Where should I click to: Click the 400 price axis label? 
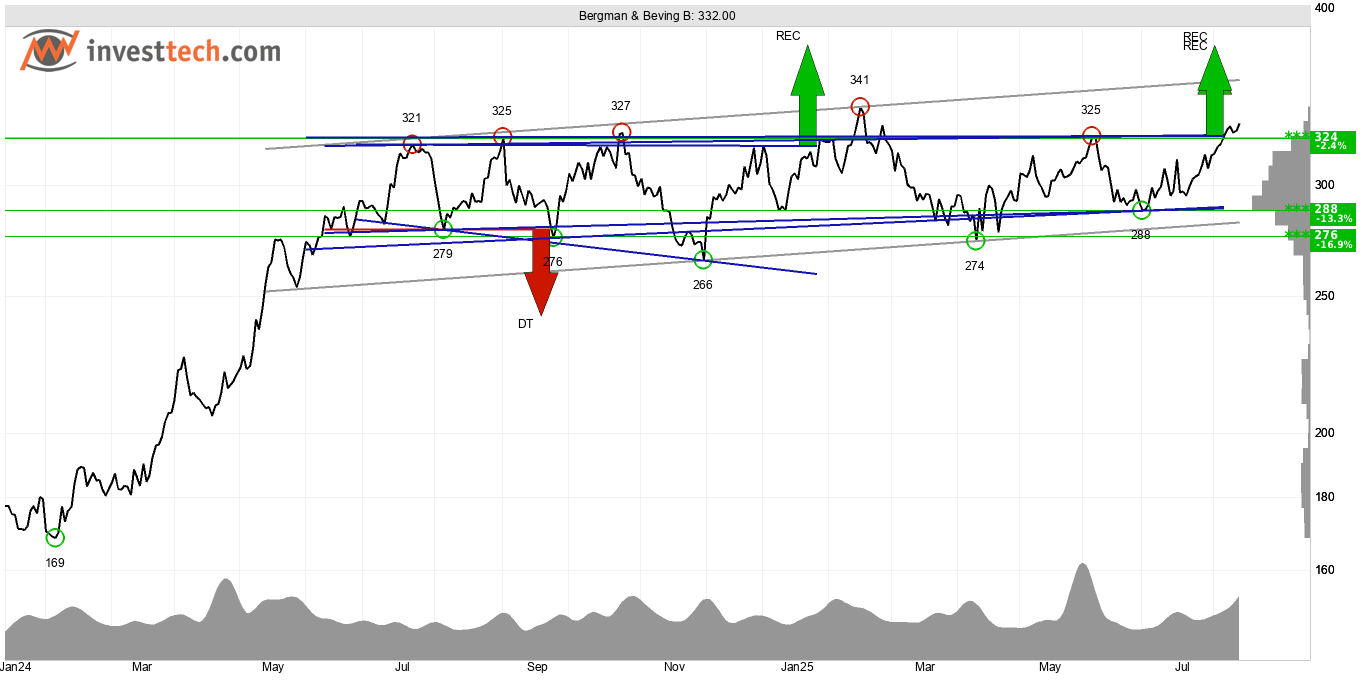point(1325,8)
